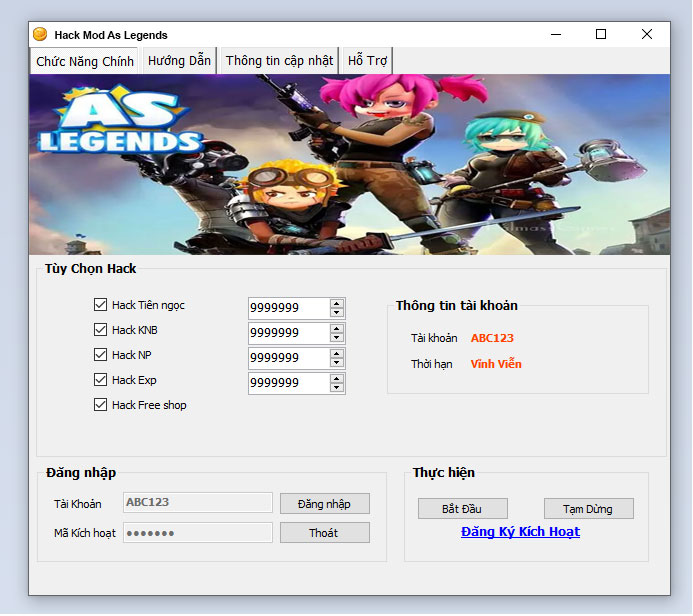The height and width of the screenshot is (616, 693).
Task: Click the app icon in title bar
Action: click(40, 35)
